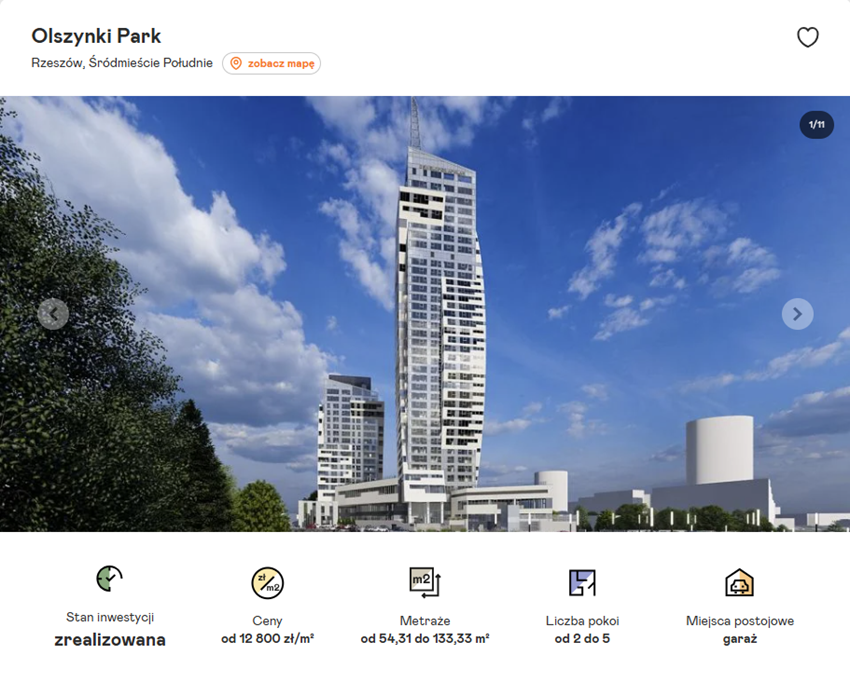This screenshot has height=682, width=850.
Task: Click the 1/11 photo counter badge
Action: click(x=816, y=125)
